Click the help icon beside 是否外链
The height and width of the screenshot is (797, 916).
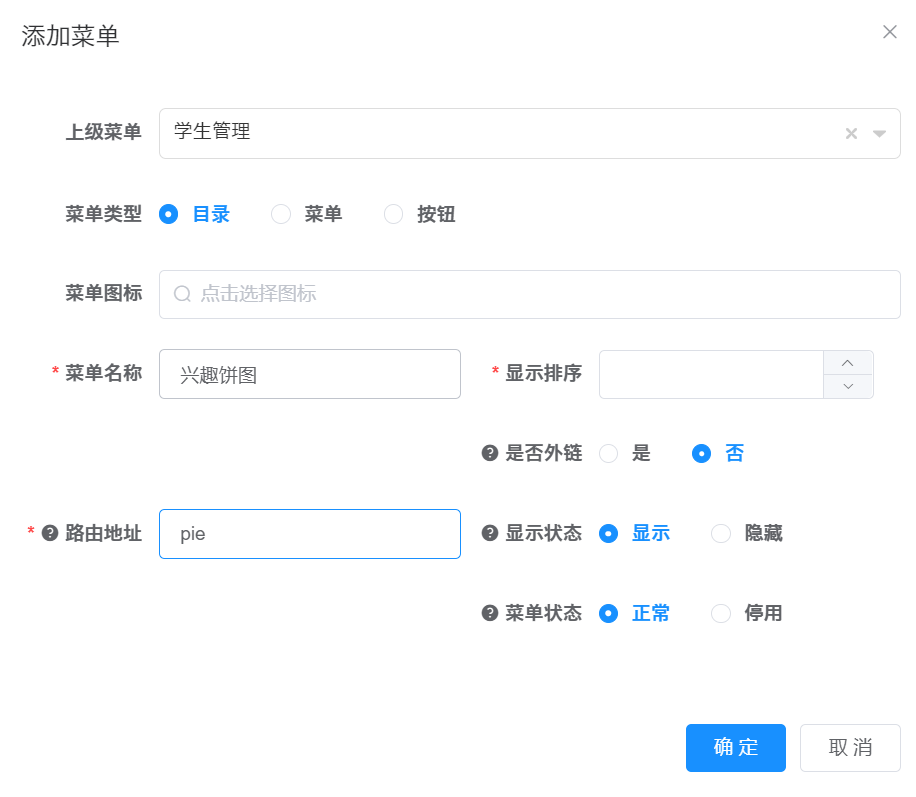(x=490, y=453)
